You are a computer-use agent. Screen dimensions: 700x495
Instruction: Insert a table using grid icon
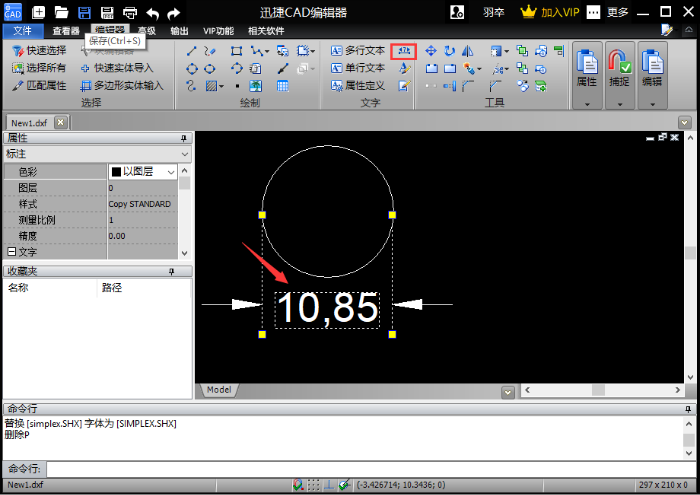(x=283, y=86)
